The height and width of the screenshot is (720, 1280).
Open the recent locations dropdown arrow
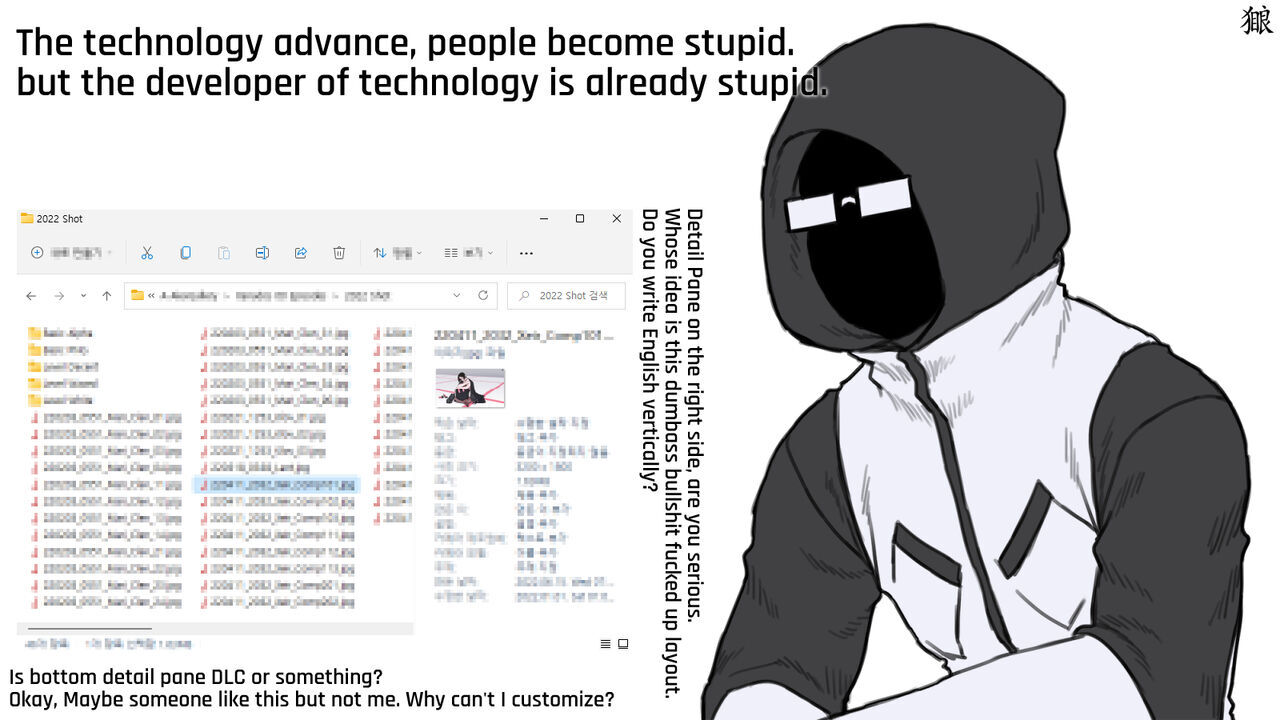pyautogui.click(x=83, y=296)
